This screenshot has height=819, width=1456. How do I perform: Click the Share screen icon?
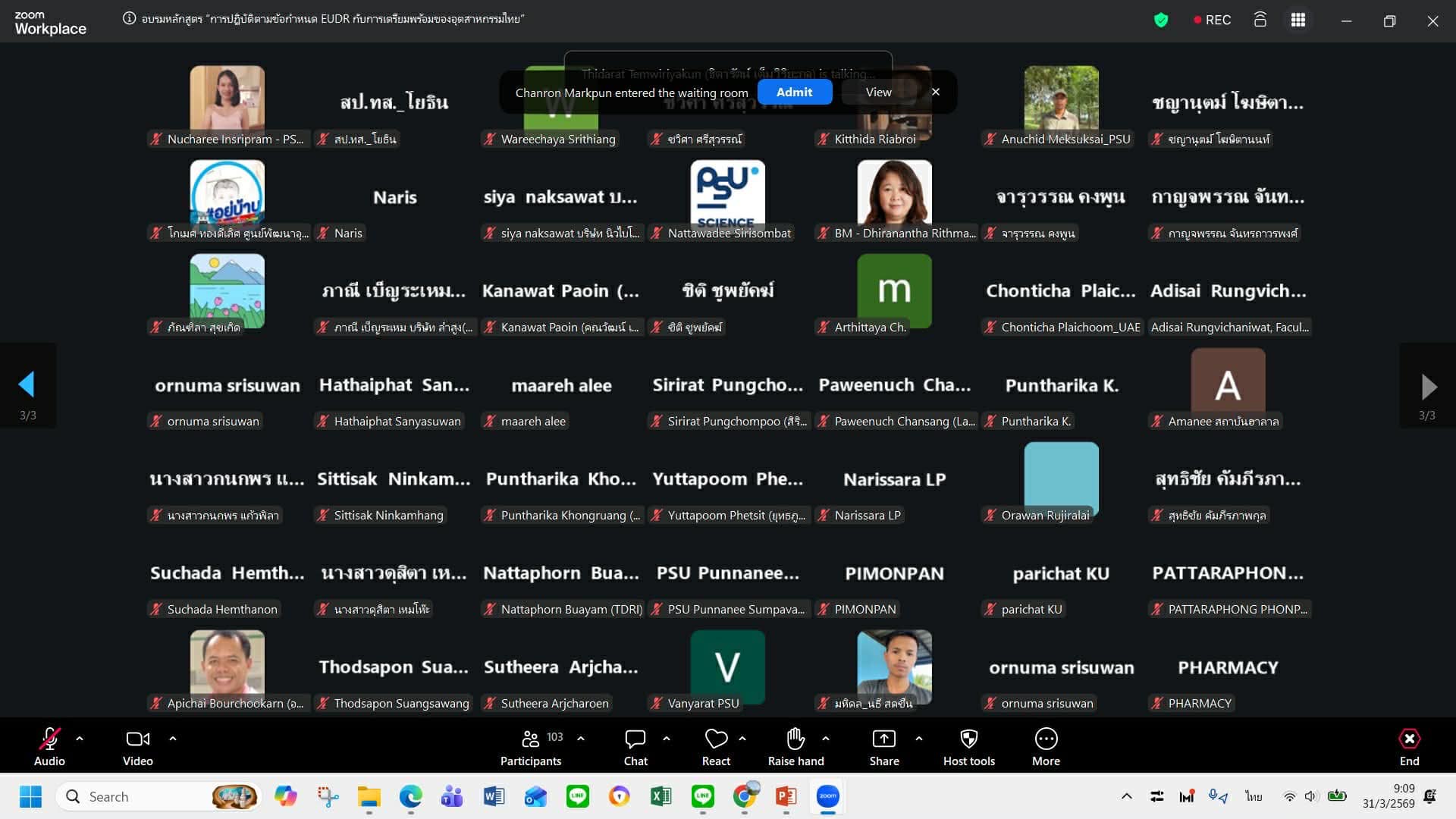pyautogui.click(x=883, y=739)
